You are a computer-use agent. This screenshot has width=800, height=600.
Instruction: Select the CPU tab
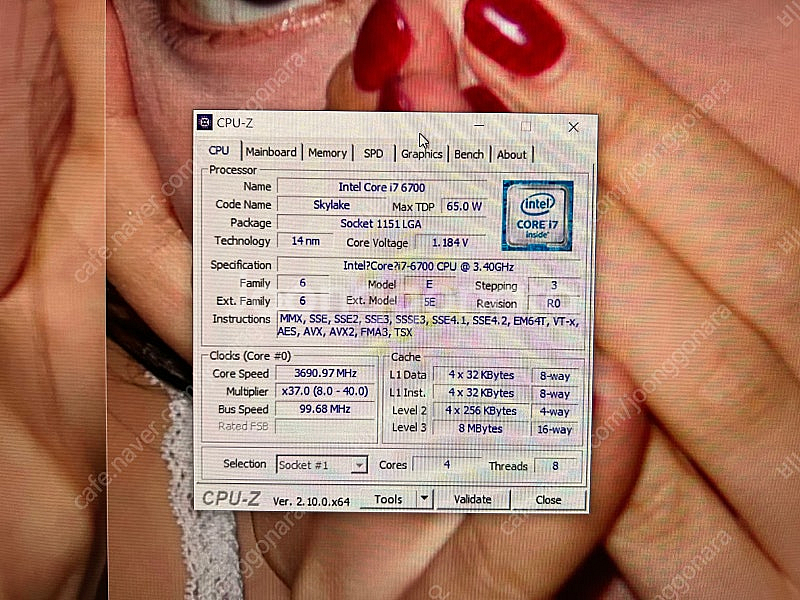219,151
